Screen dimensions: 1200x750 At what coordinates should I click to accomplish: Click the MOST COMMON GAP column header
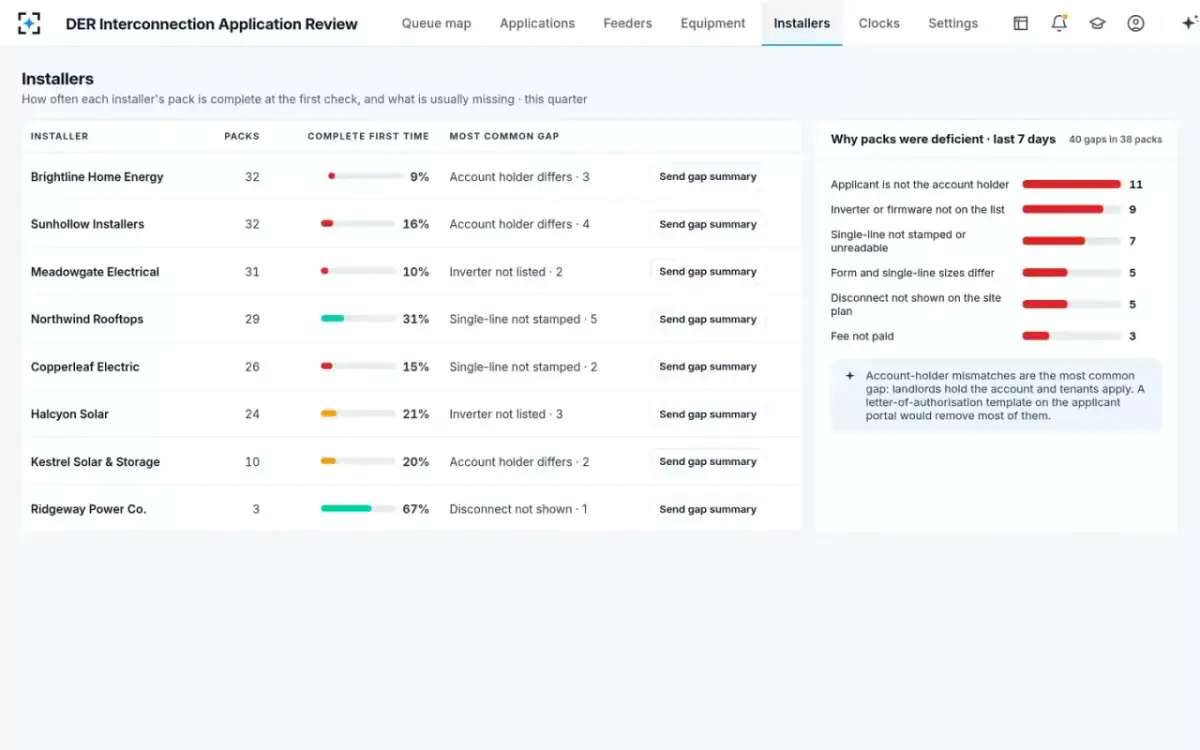point(504,136)
